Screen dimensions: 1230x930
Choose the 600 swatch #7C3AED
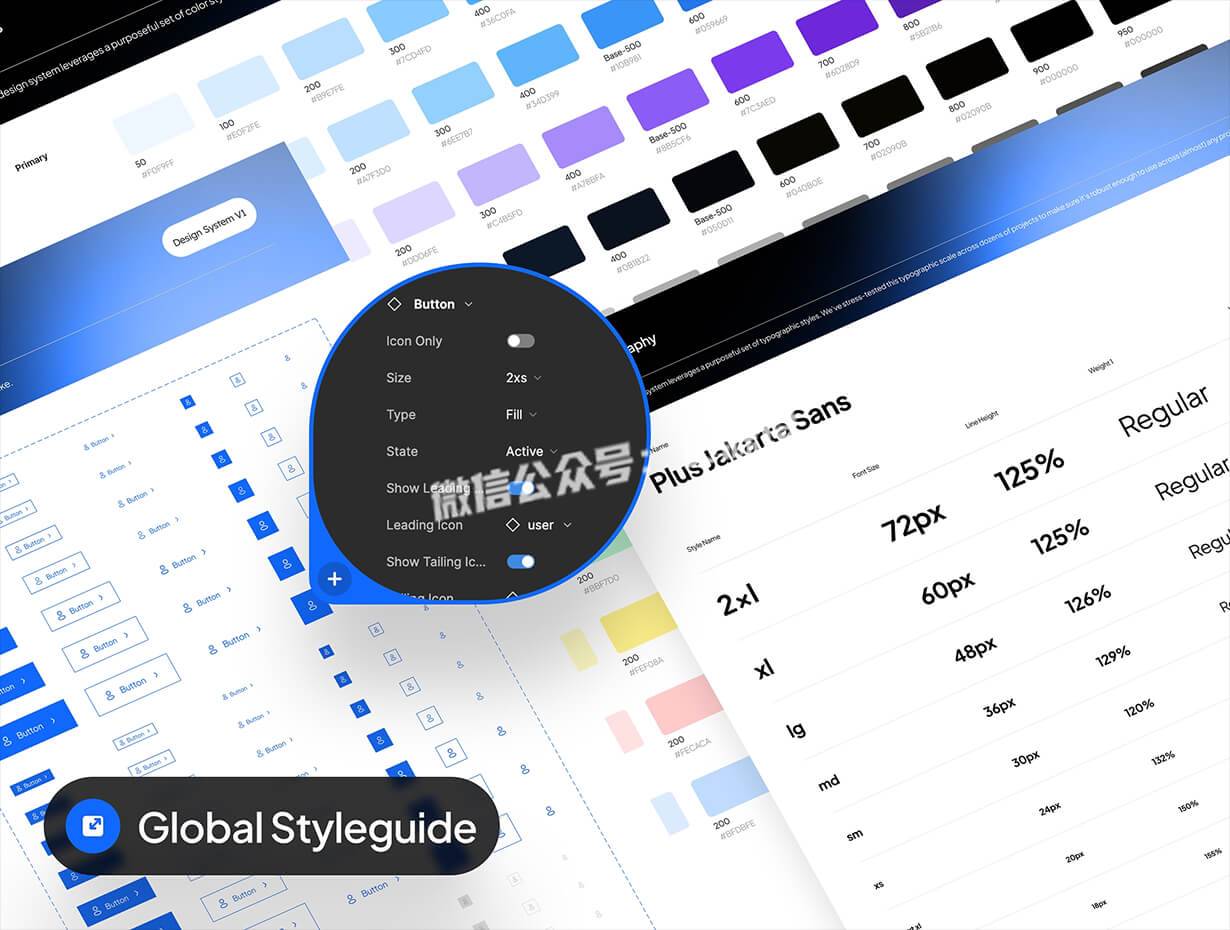coord(752,62)
